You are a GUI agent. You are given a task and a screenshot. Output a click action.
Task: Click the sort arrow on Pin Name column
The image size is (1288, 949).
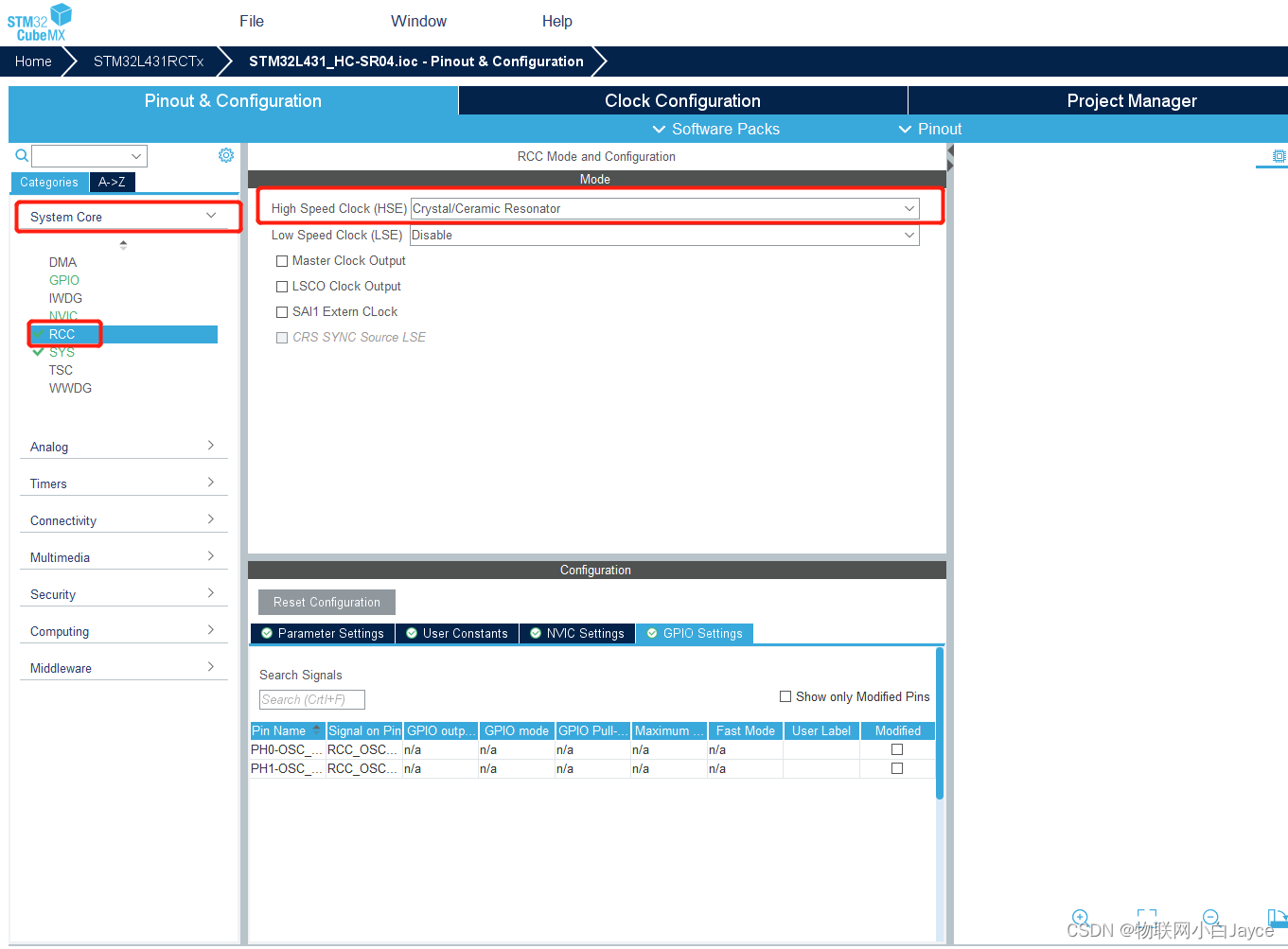[x=316, y=729]
